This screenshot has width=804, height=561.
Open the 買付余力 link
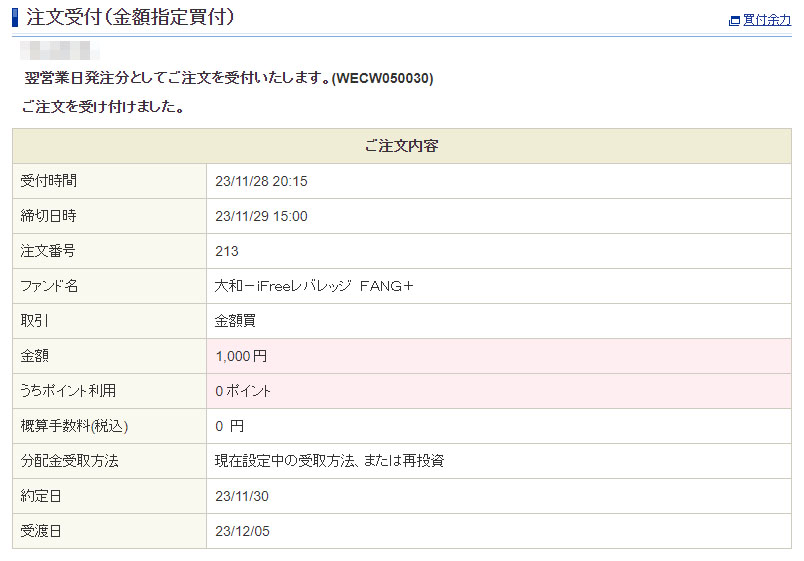tap(766, 19)
